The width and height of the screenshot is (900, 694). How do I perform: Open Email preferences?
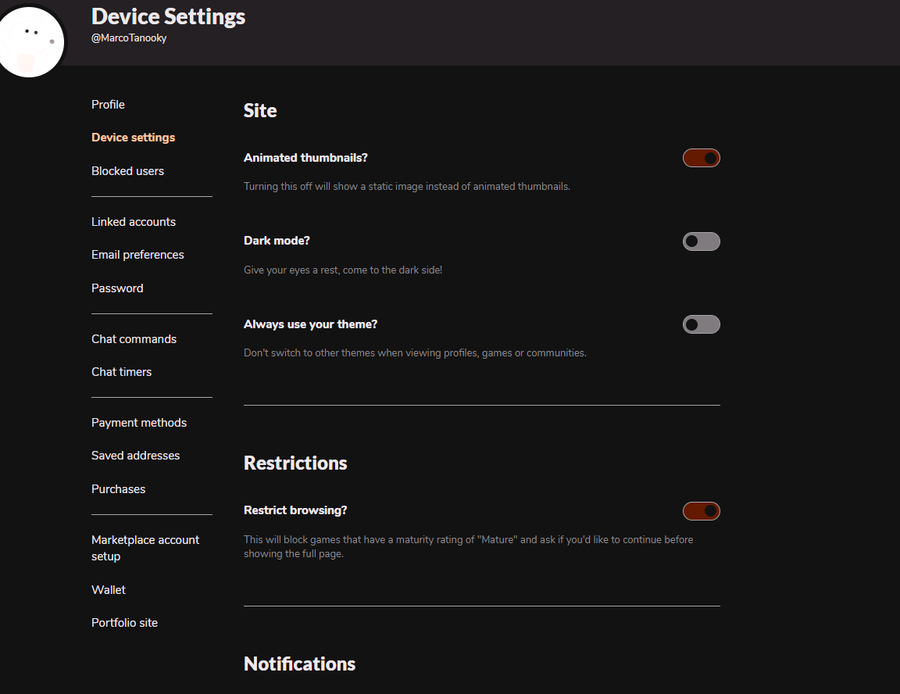138,255
